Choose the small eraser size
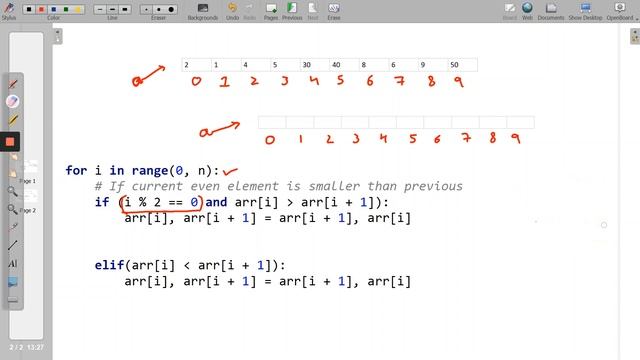 (x=146, y=9)
